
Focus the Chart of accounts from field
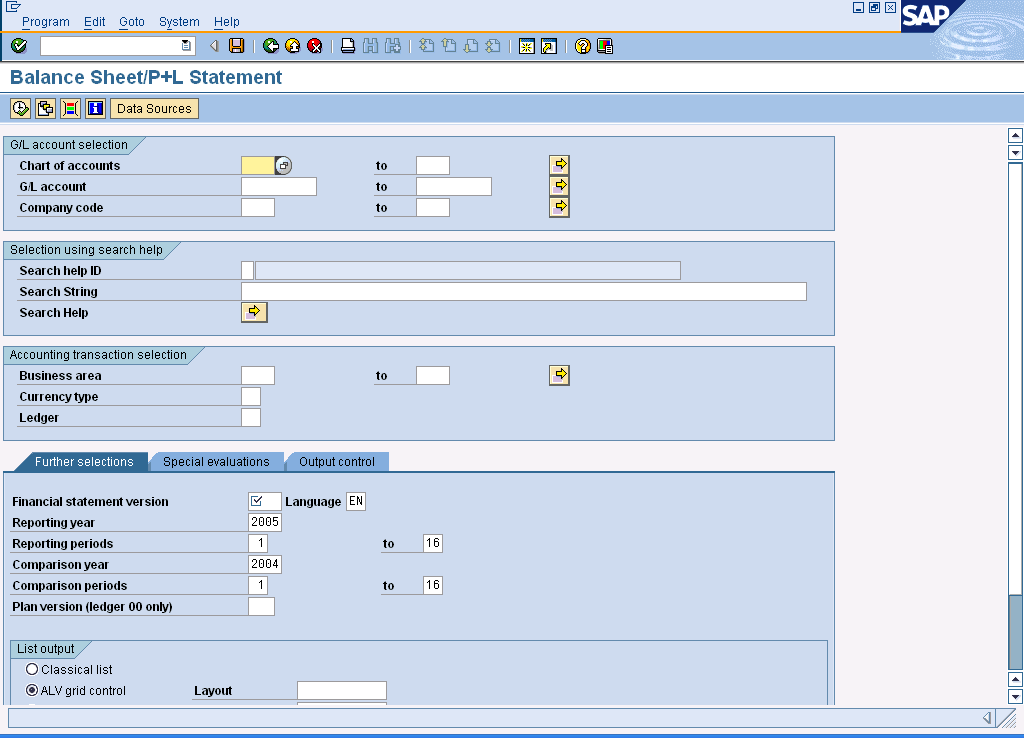(x=258, y=166)
